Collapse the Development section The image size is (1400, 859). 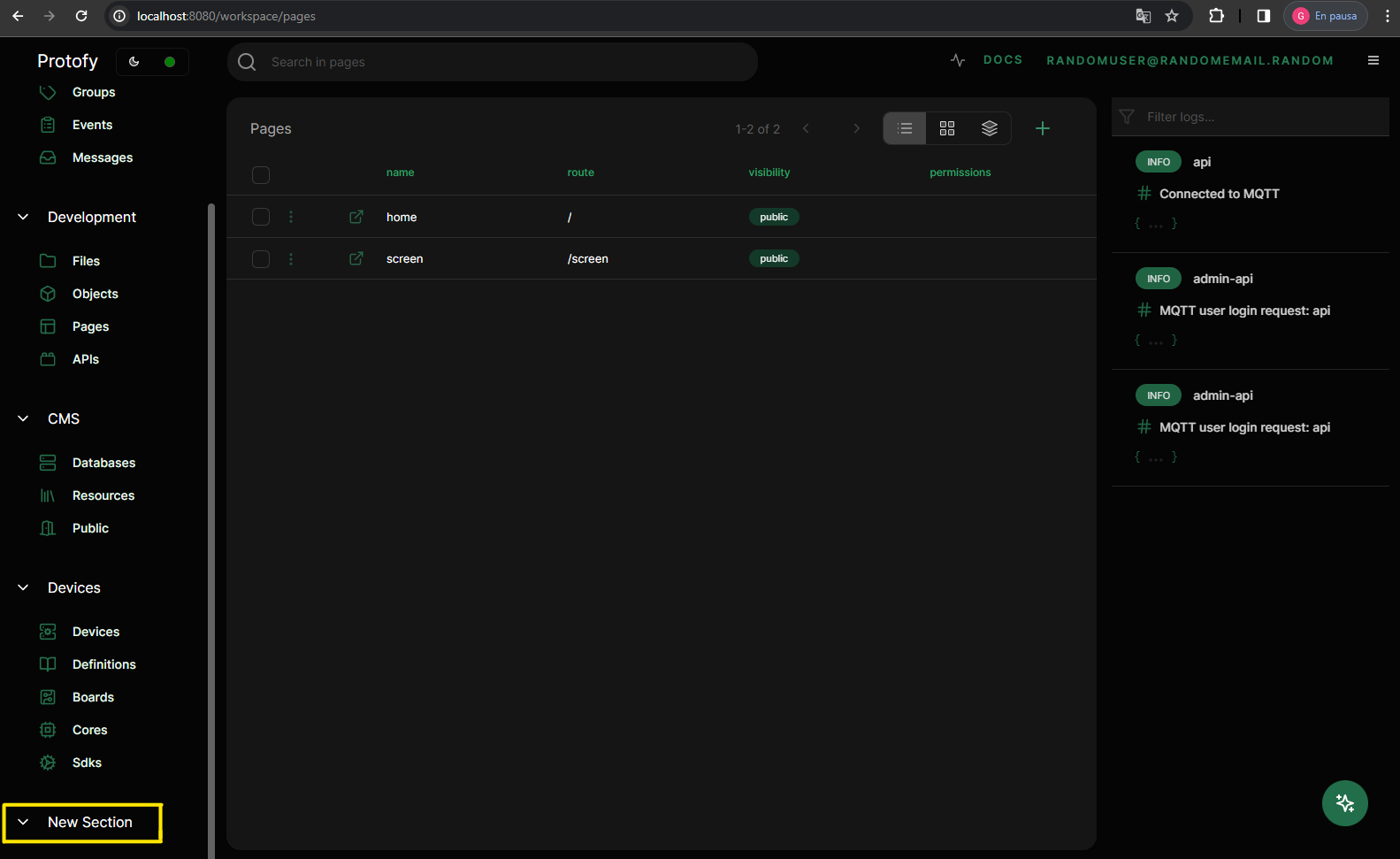click(23, 217)
